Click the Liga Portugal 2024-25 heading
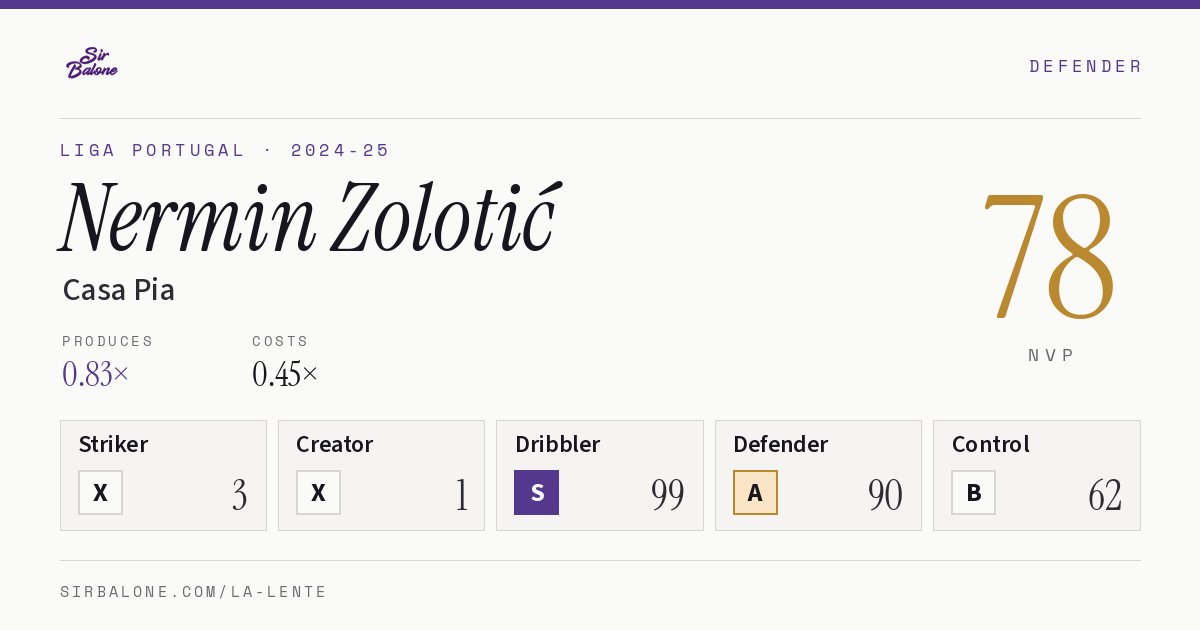The width and height of the screenshot is (1200, 630). [x=225, y=150]
